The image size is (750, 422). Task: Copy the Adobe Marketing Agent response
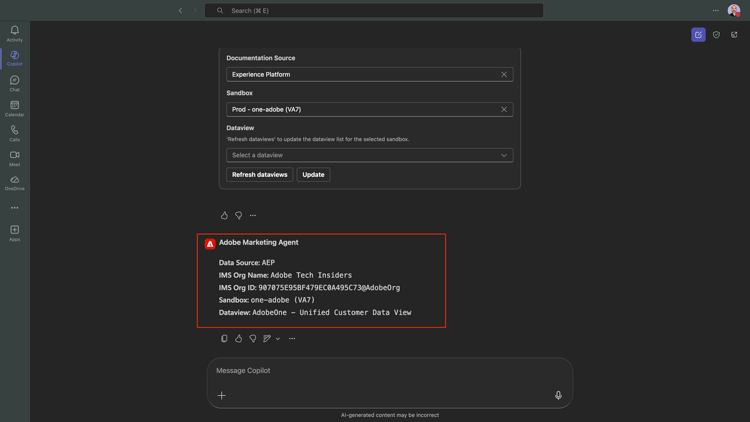[x=224, y=338]
